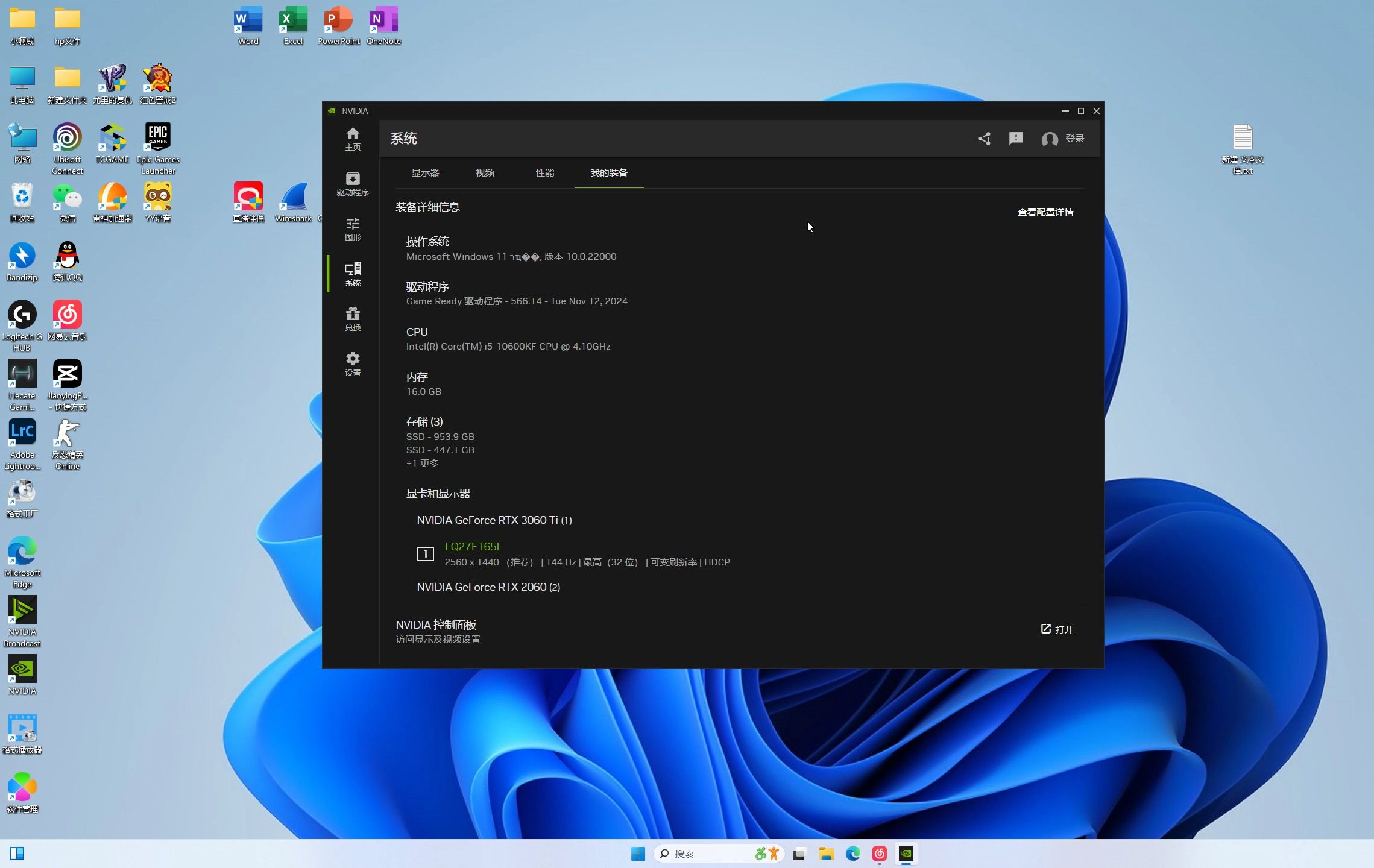Screen dimensions: 1374x868
Task: Select the OneNote desktop shortcut
Action: 384,26
